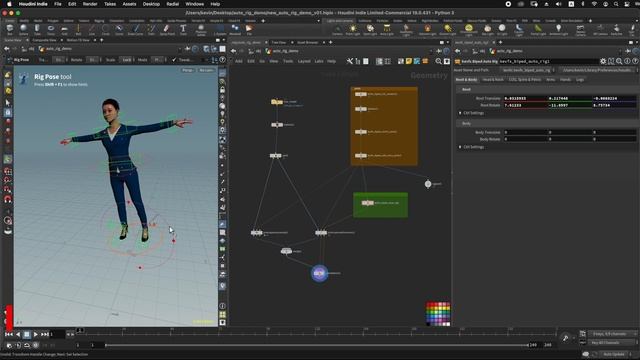Toggle Auto Update in status bar
640x360 pixels.
pos(613,354)
